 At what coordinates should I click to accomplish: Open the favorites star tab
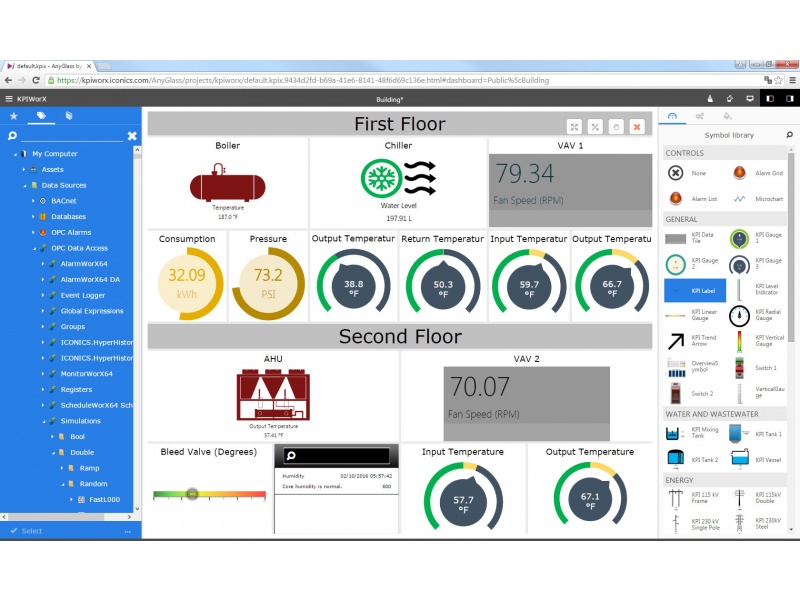click(14, 116)
